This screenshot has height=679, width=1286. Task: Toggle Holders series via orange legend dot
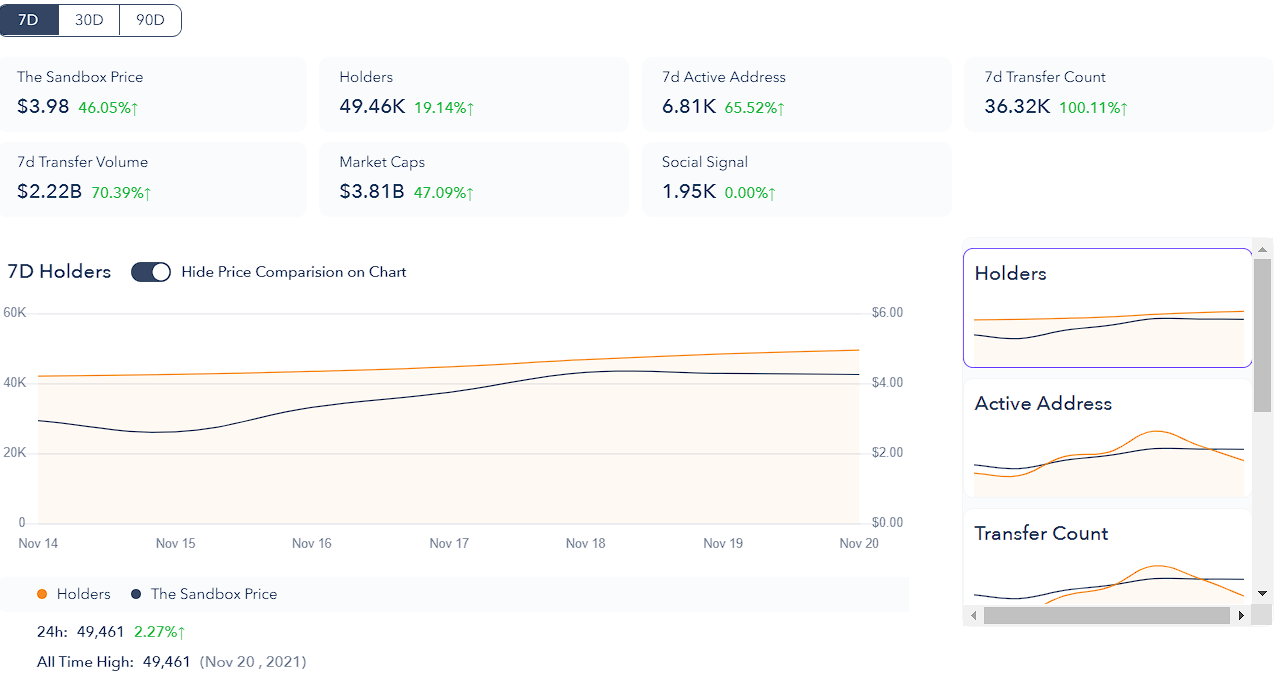click(x=42, y=594)
